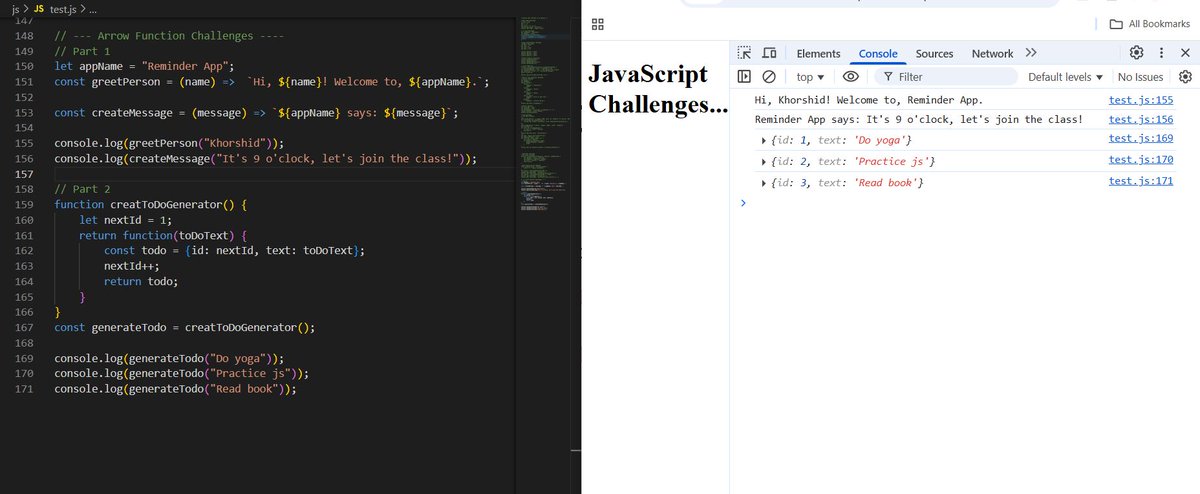This screenshot has height=494, width=1200.
Task: Open the top JavaScript context dropdown
Action: click(x=809, y=77)
